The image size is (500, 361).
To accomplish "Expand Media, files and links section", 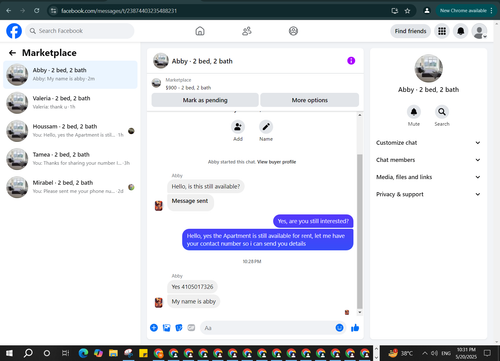I will click(428, 177).
